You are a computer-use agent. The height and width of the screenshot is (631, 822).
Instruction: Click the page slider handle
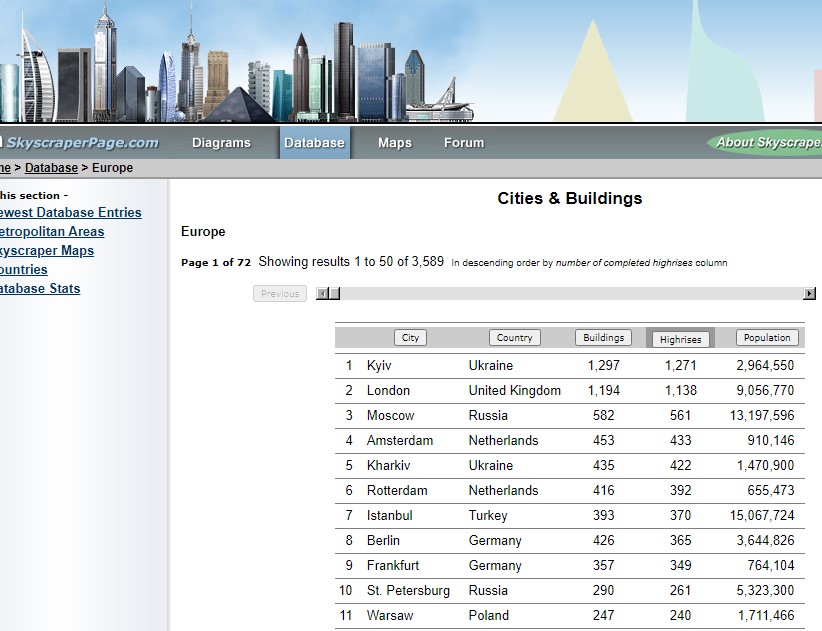334,294
